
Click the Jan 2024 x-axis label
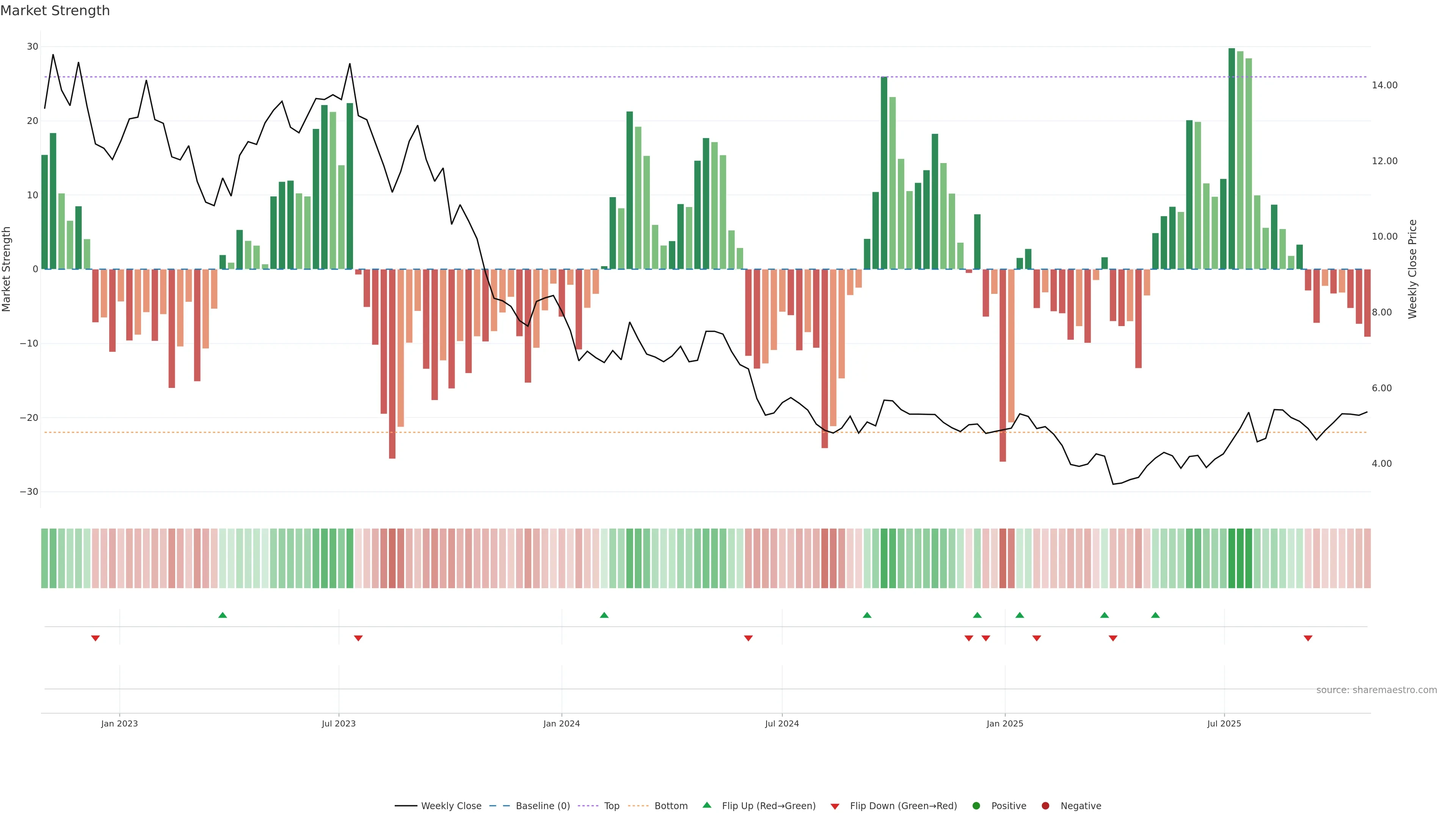(x=561, y=723)
